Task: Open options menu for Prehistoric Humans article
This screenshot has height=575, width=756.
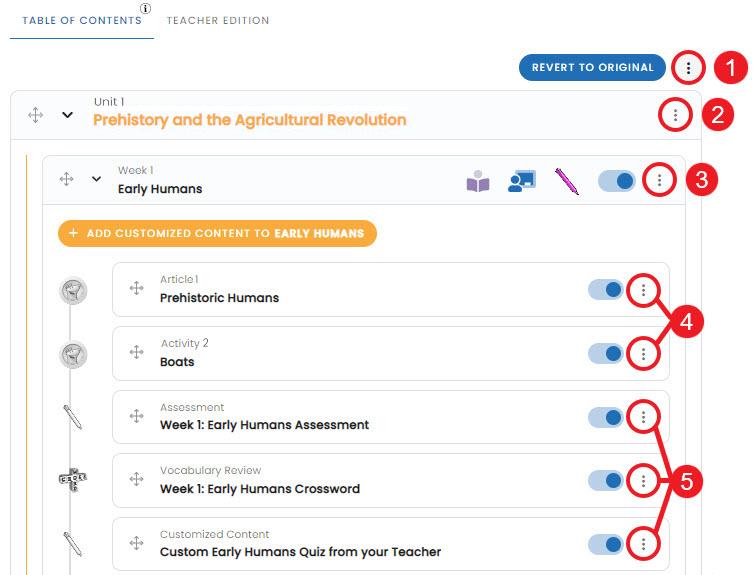Action: tap(643, 290)
